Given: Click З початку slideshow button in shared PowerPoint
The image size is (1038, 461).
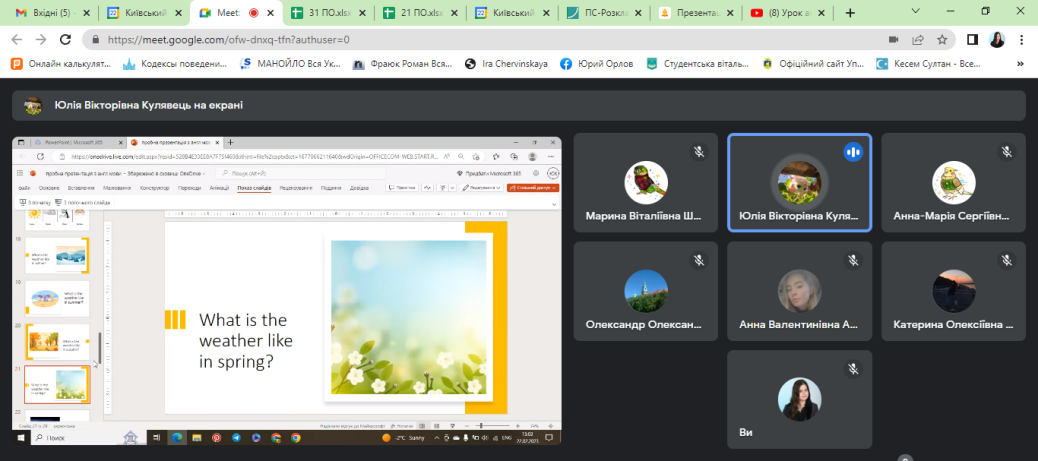Looking at the screenshot, I should click(34, 202).
